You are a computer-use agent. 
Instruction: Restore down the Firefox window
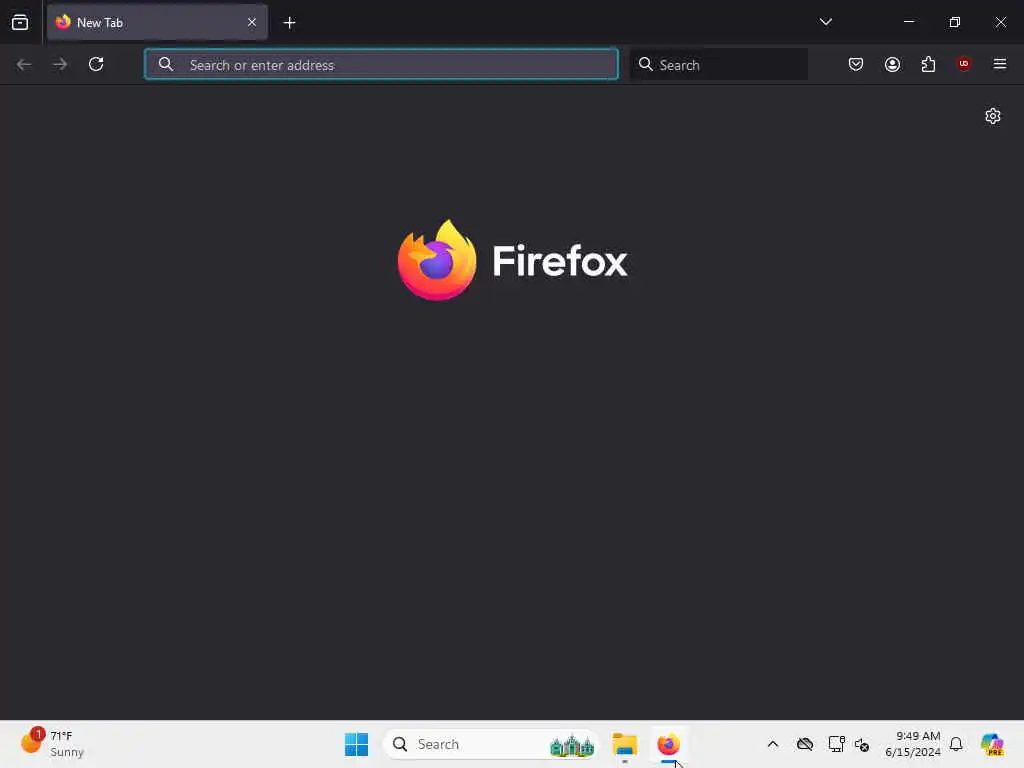954,22
